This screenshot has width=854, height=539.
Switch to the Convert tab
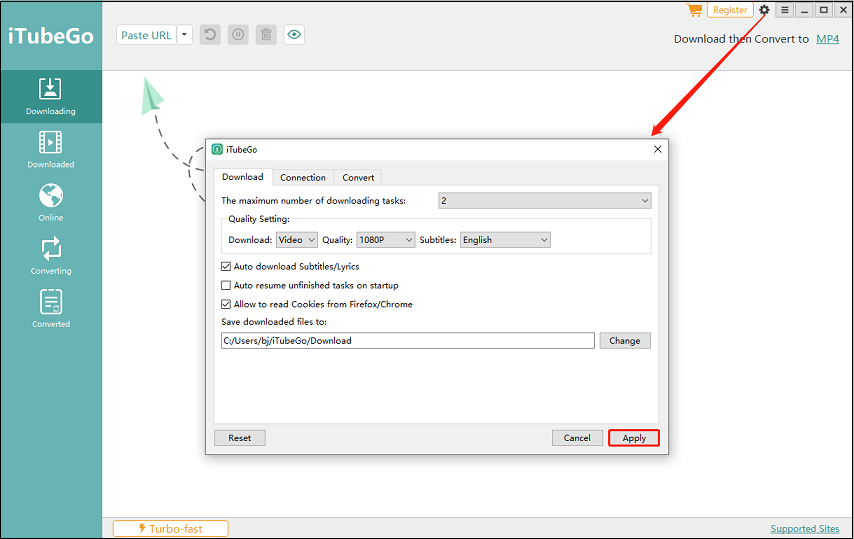(x=358, y=177)
